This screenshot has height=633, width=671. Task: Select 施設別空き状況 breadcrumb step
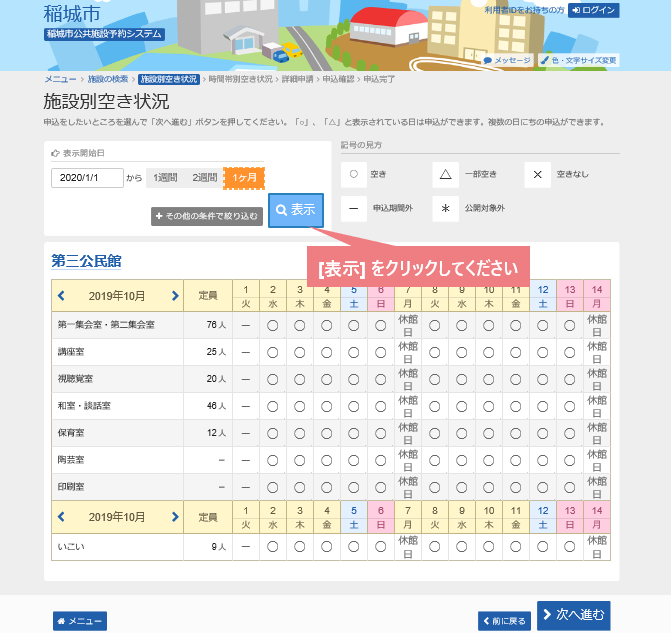coord(169,79)
